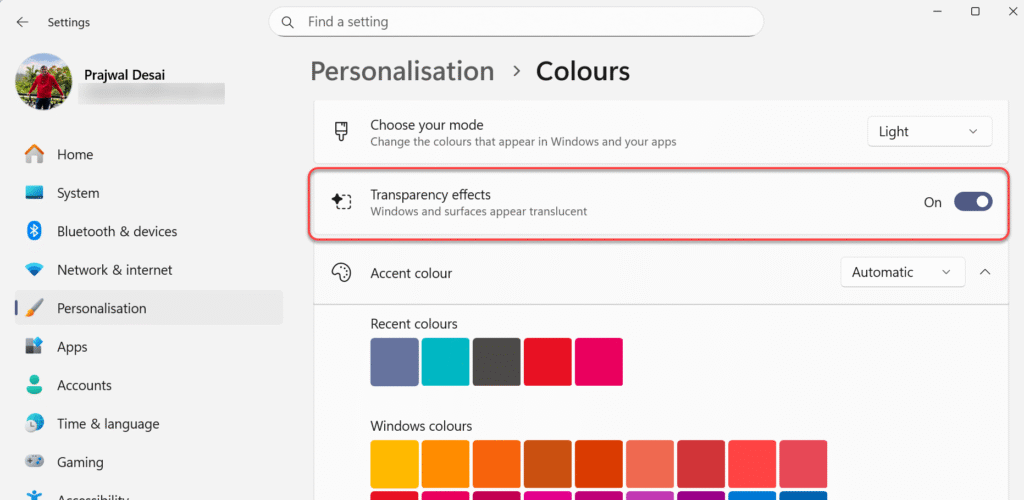Screen dimensions: 1024x500
Task: Select the yellow gold Windows colour
Action: [x=394, y=464]
